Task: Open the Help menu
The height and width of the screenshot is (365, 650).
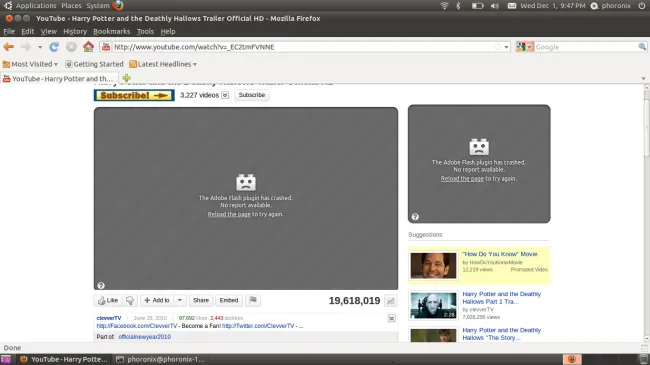Action: 168,31
